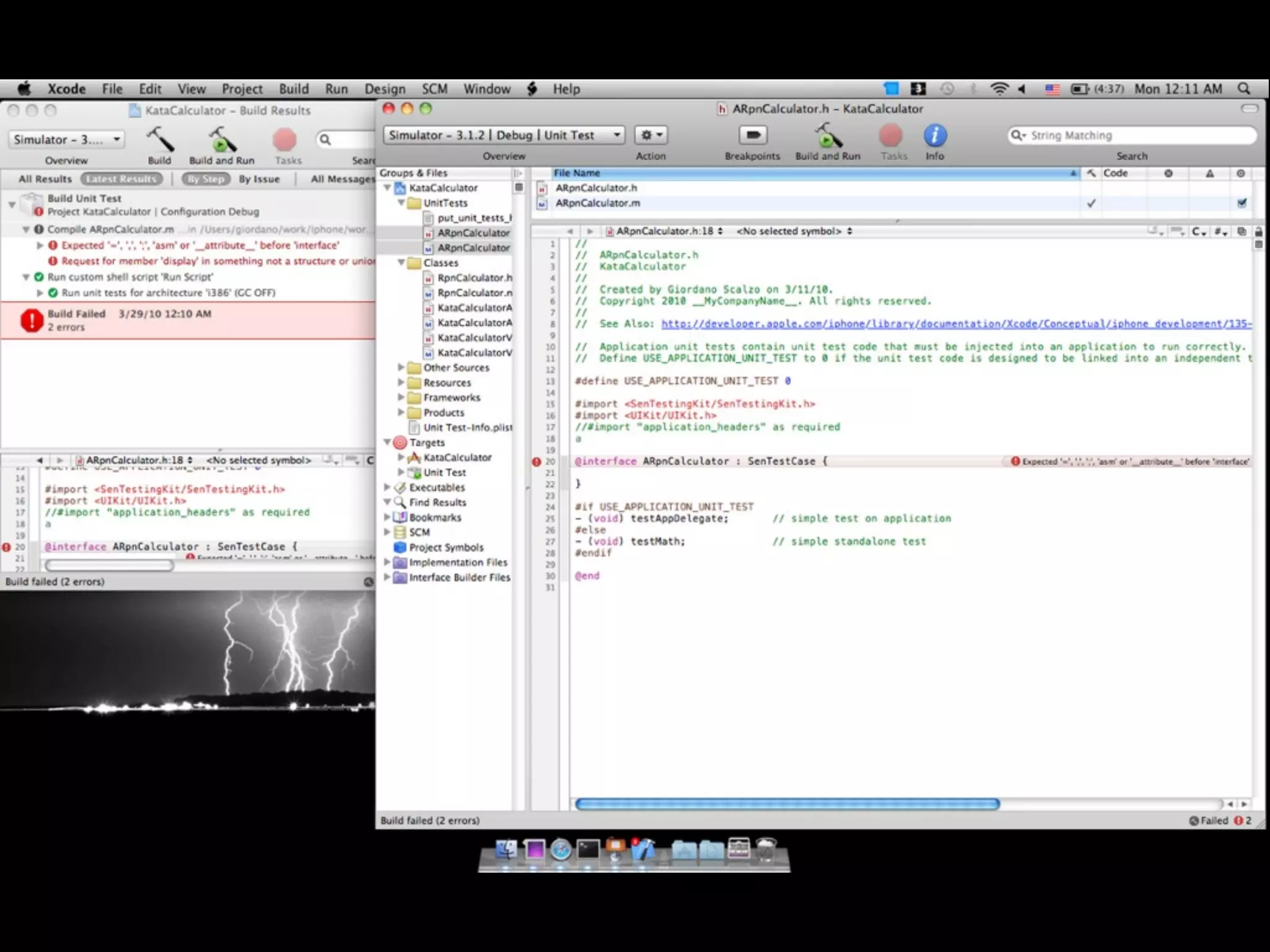The image size is (1270, 952).
Task: Switch to the All Results filter
Action: tap(45, 179)
